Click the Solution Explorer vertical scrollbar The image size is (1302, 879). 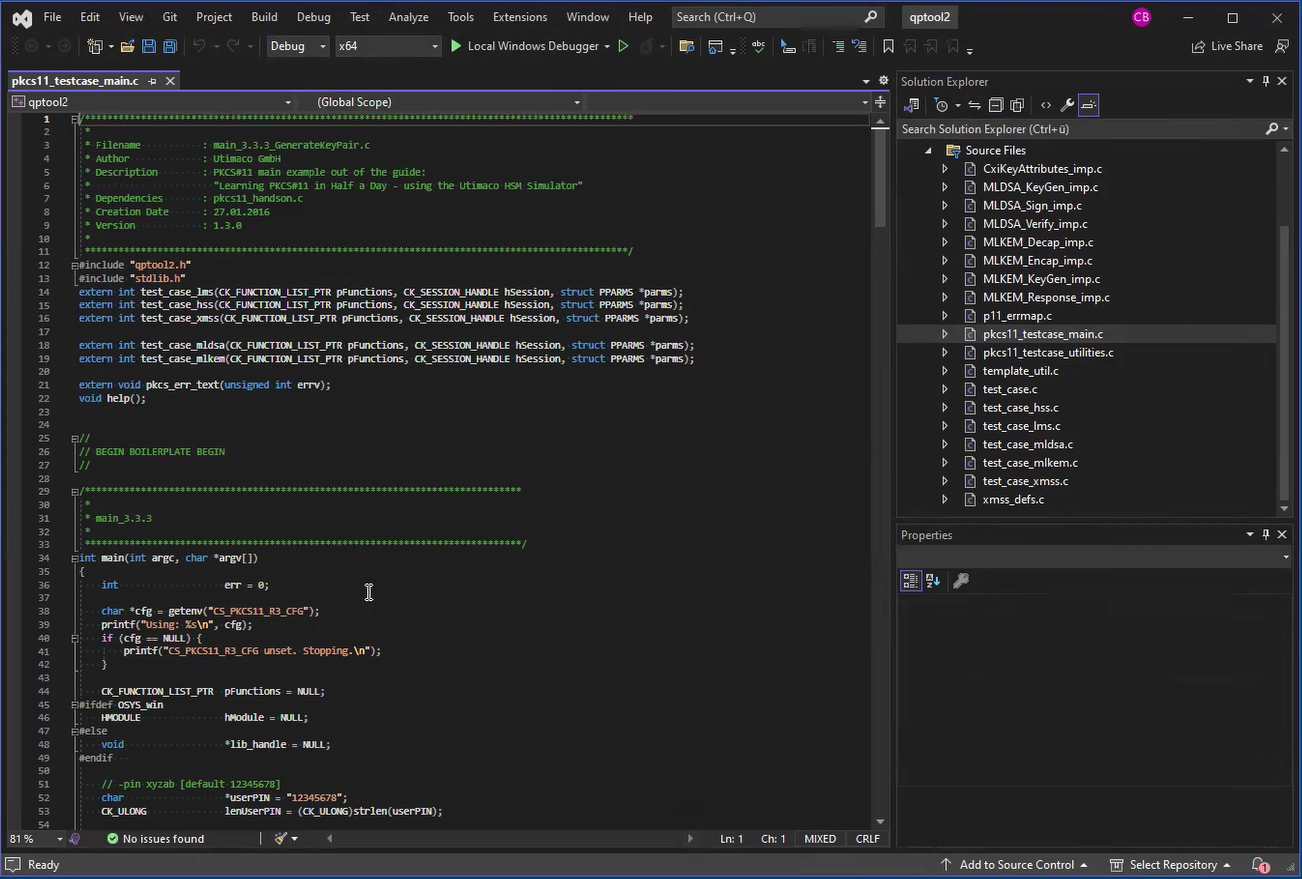pos(1285,365)
